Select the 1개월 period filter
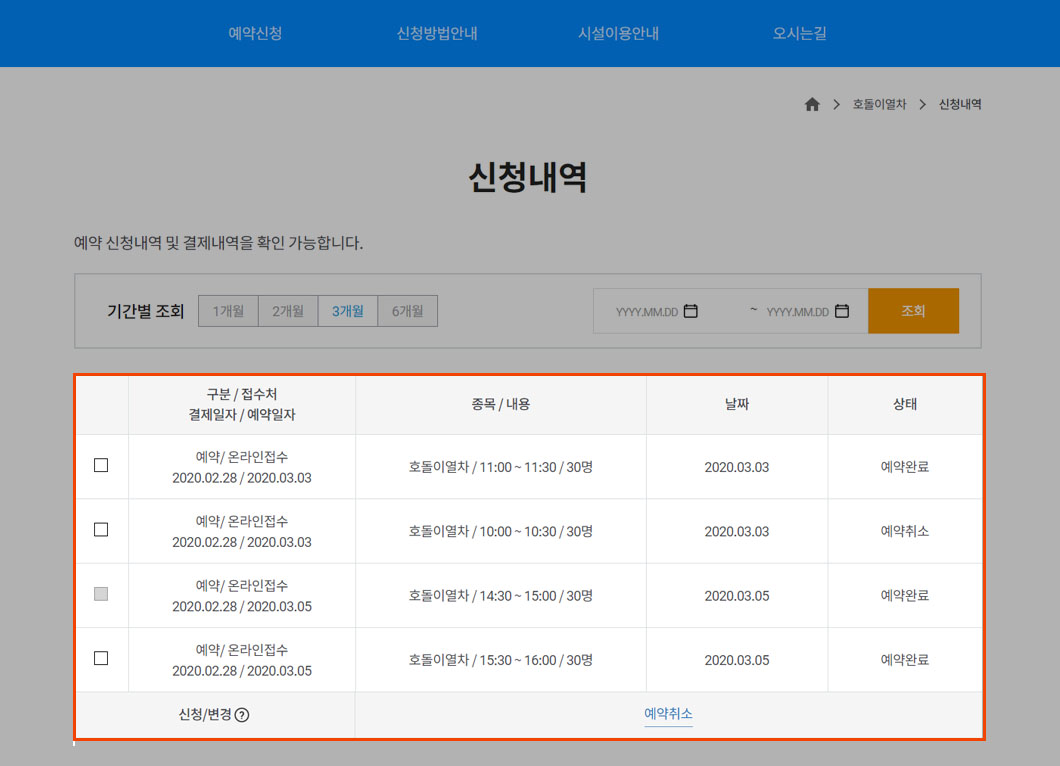The height and width of the screenshot is (766, 1060). (x=228, y=311)
